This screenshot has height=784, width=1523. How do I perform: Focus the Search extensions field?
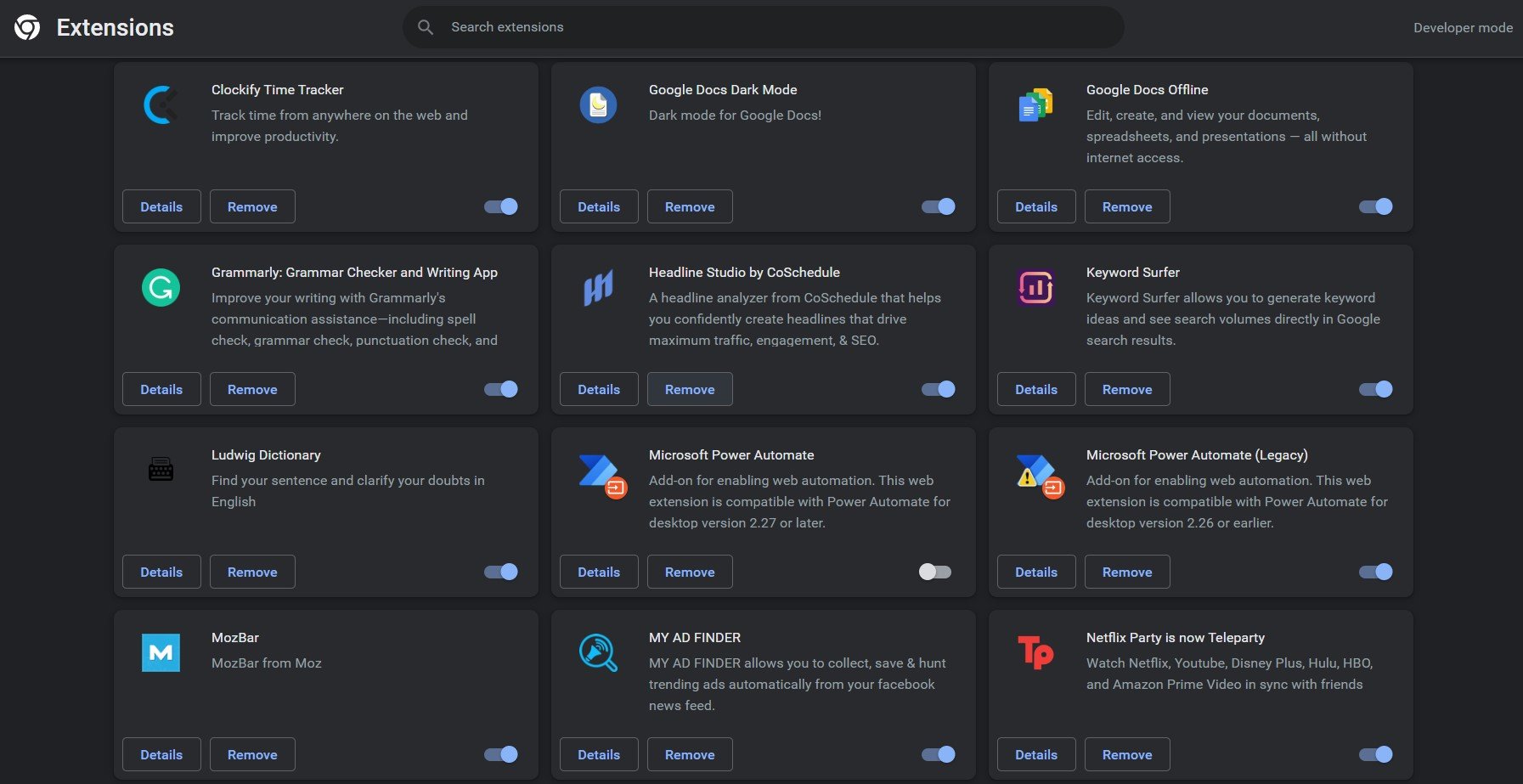[x=763, y=27]
